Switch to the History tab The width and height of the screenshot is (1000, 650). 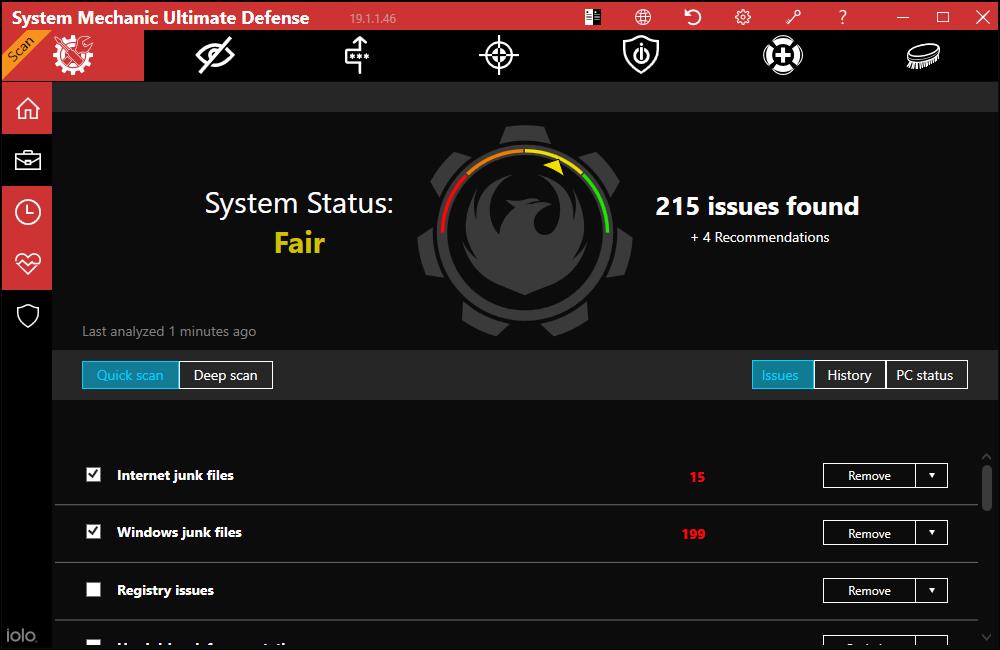coord(849,375)
